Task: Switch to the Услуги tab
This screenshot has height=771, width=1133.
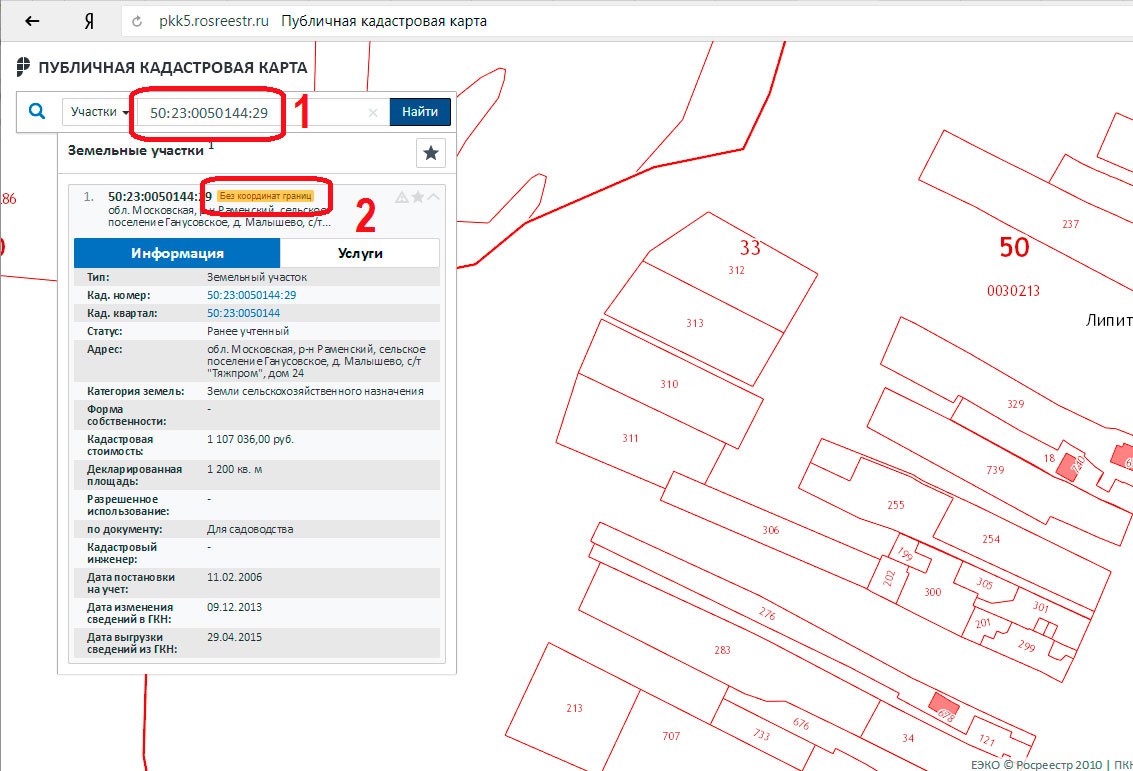Action: pos(360,253)
